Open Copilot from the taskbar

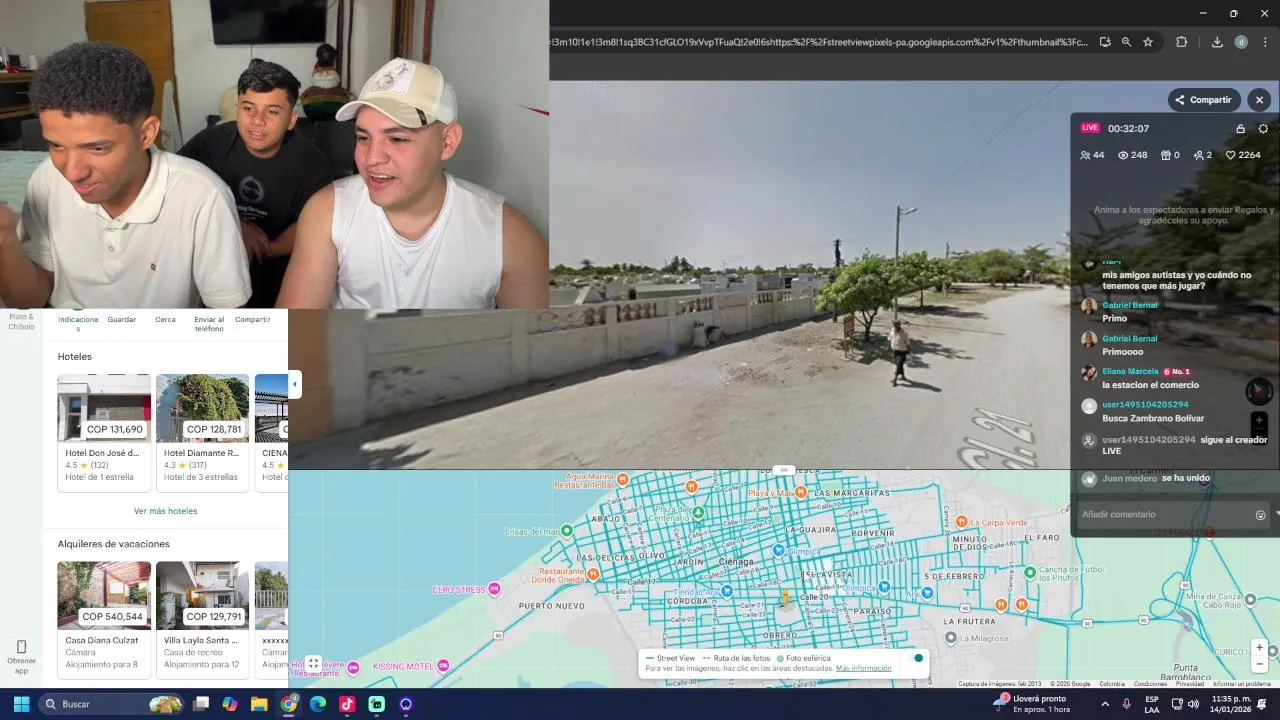tap(230, 704)
